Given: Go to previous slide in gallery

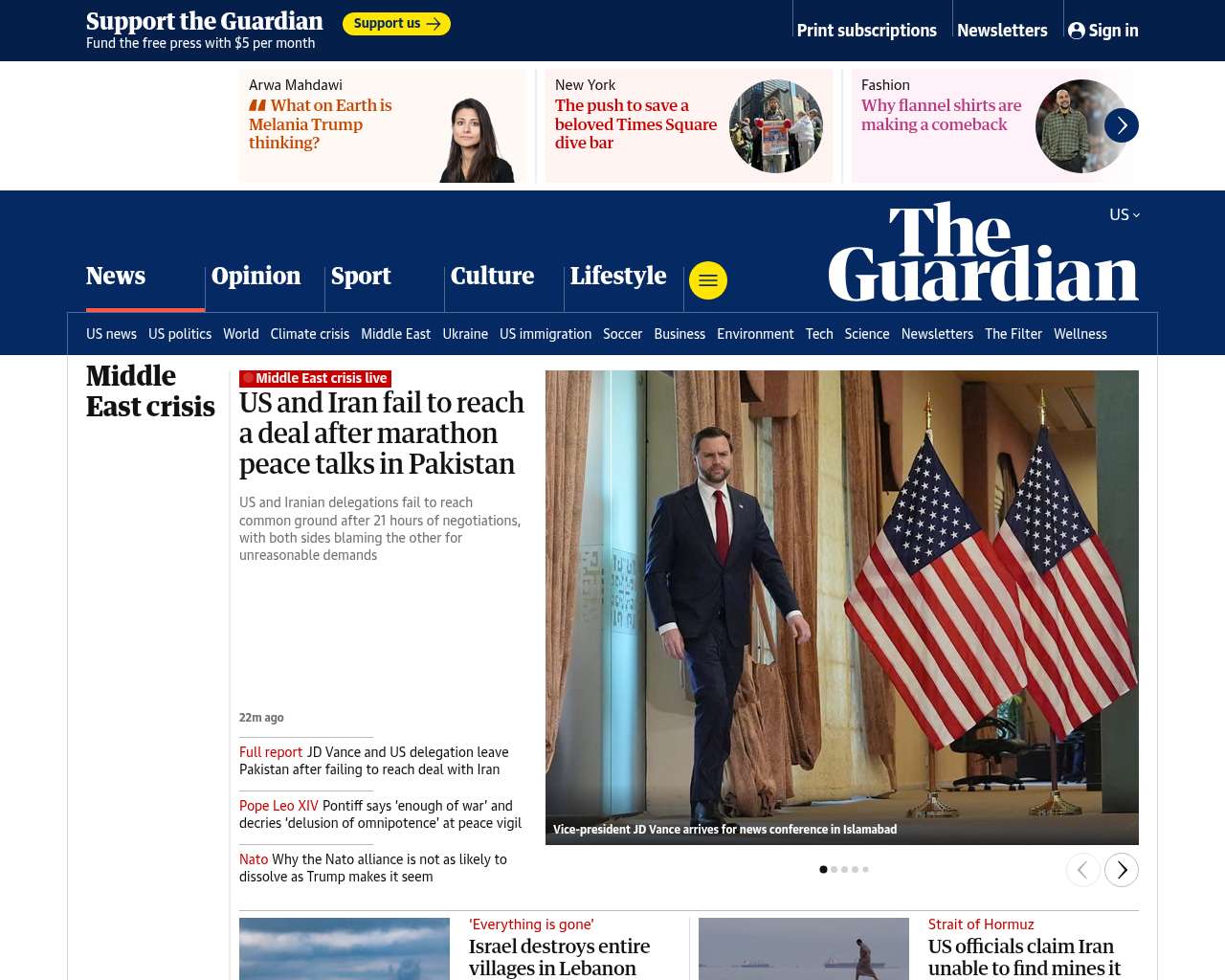Looking at the screenshot, I should point(1083,870).
